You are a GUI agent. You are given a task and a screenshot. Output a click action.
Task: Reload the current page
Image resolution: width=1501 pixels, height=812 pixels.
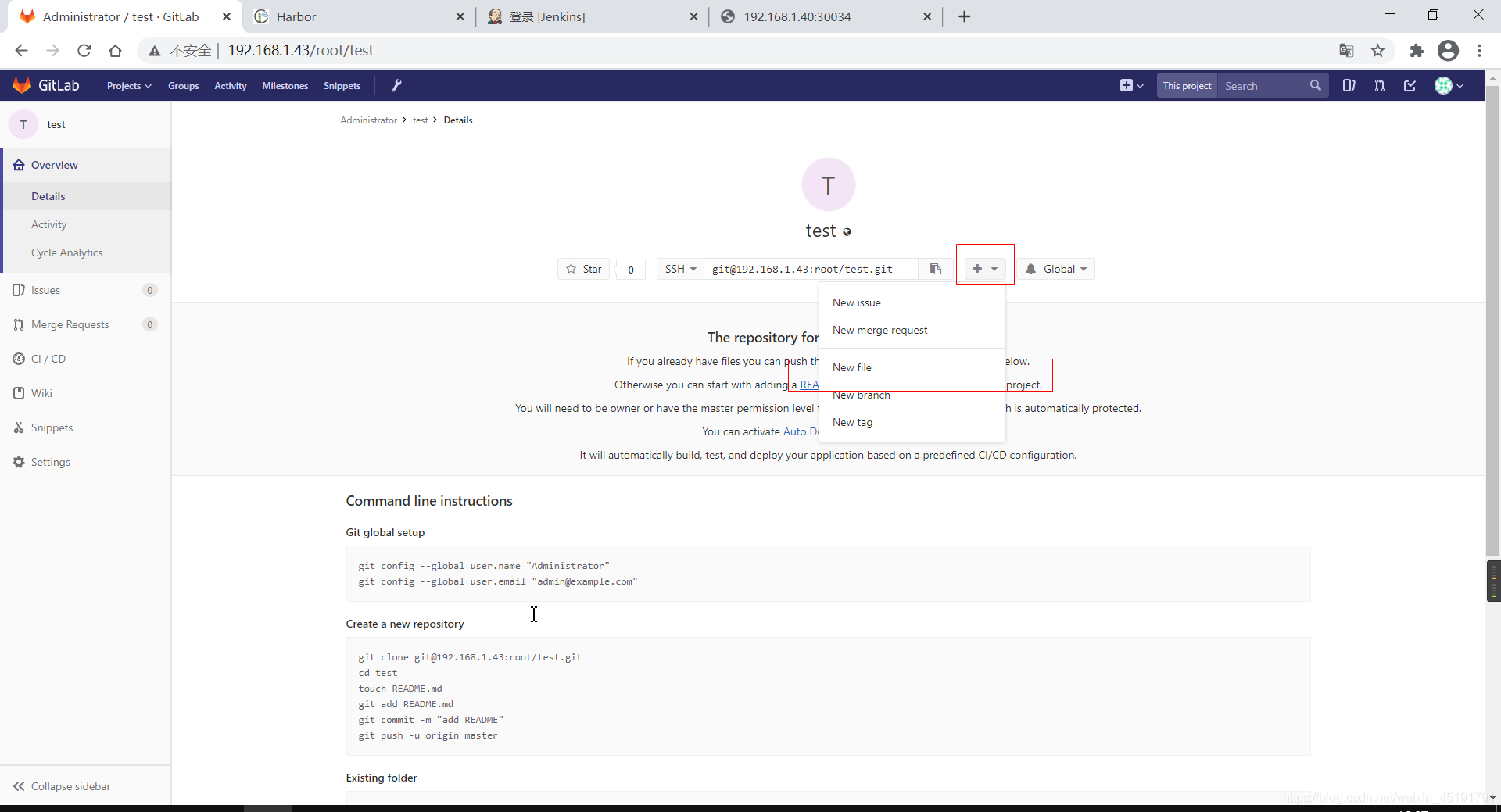(x=84, y=50)
